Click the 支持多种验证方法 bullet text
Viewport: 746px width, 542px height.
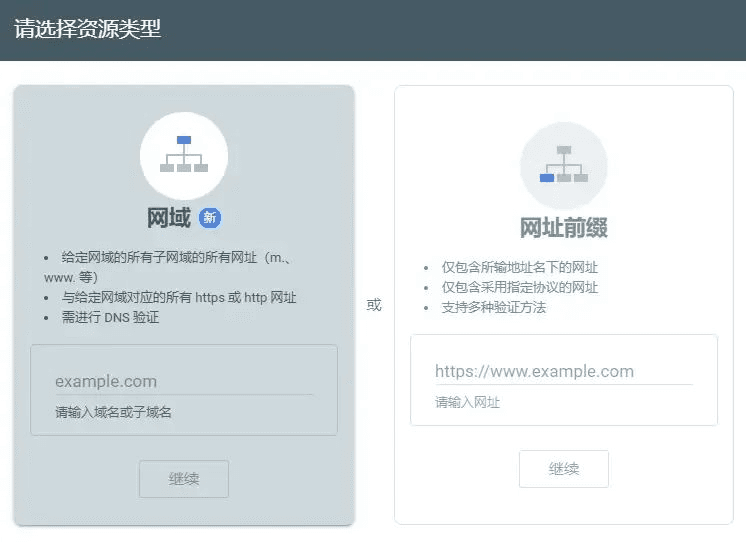click(x=494, y=307)
